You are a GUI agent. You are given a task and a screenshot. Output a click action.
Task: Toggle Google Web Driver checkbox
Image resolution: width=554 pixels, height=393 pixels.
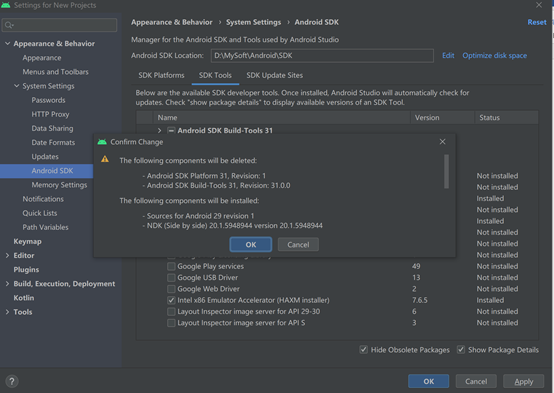coord(171,289)
